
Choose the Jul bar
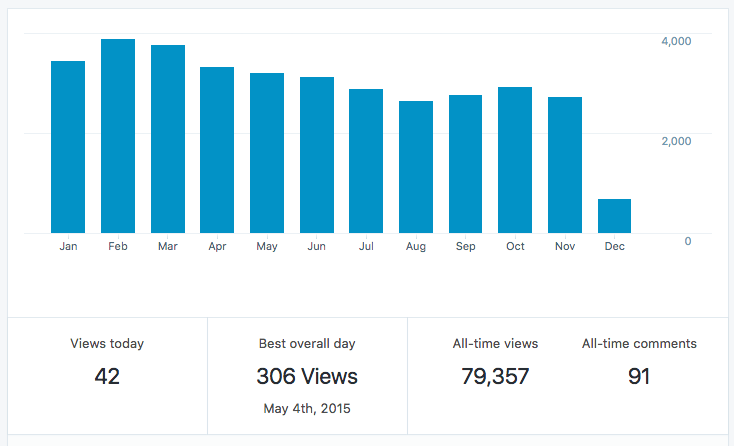366,161
